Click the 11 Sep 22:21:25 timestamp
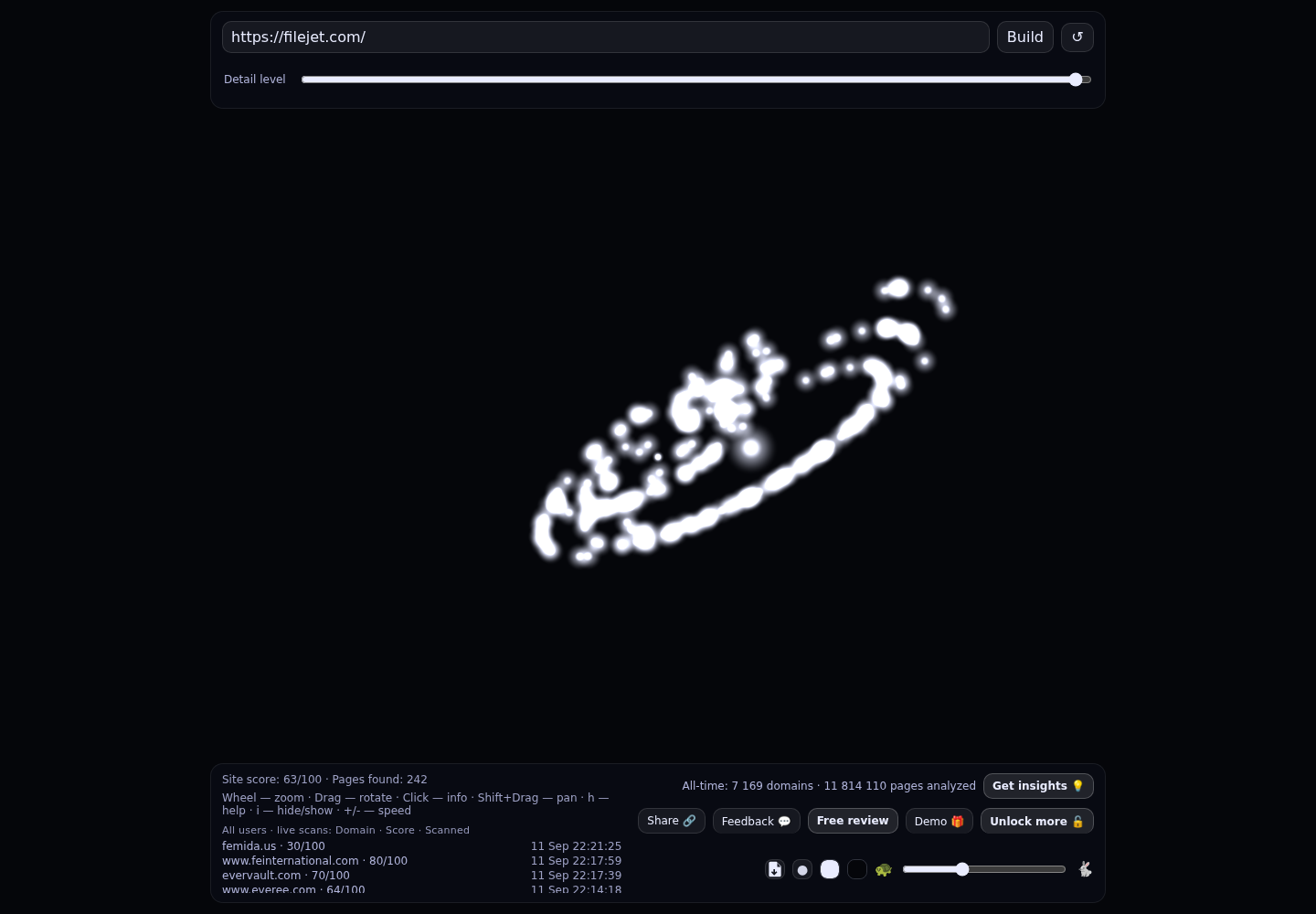 click(576, 846)
